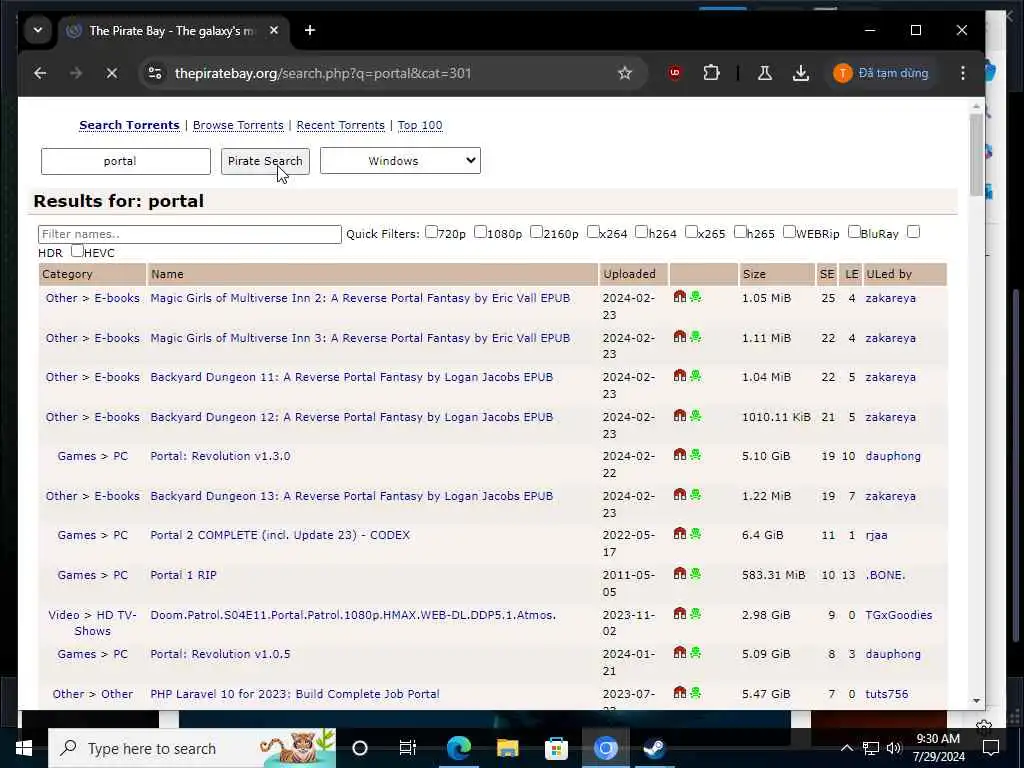Screen dimensions: 1024x768
Task: Click Windows taskbar search box
Action: point(192,748)
